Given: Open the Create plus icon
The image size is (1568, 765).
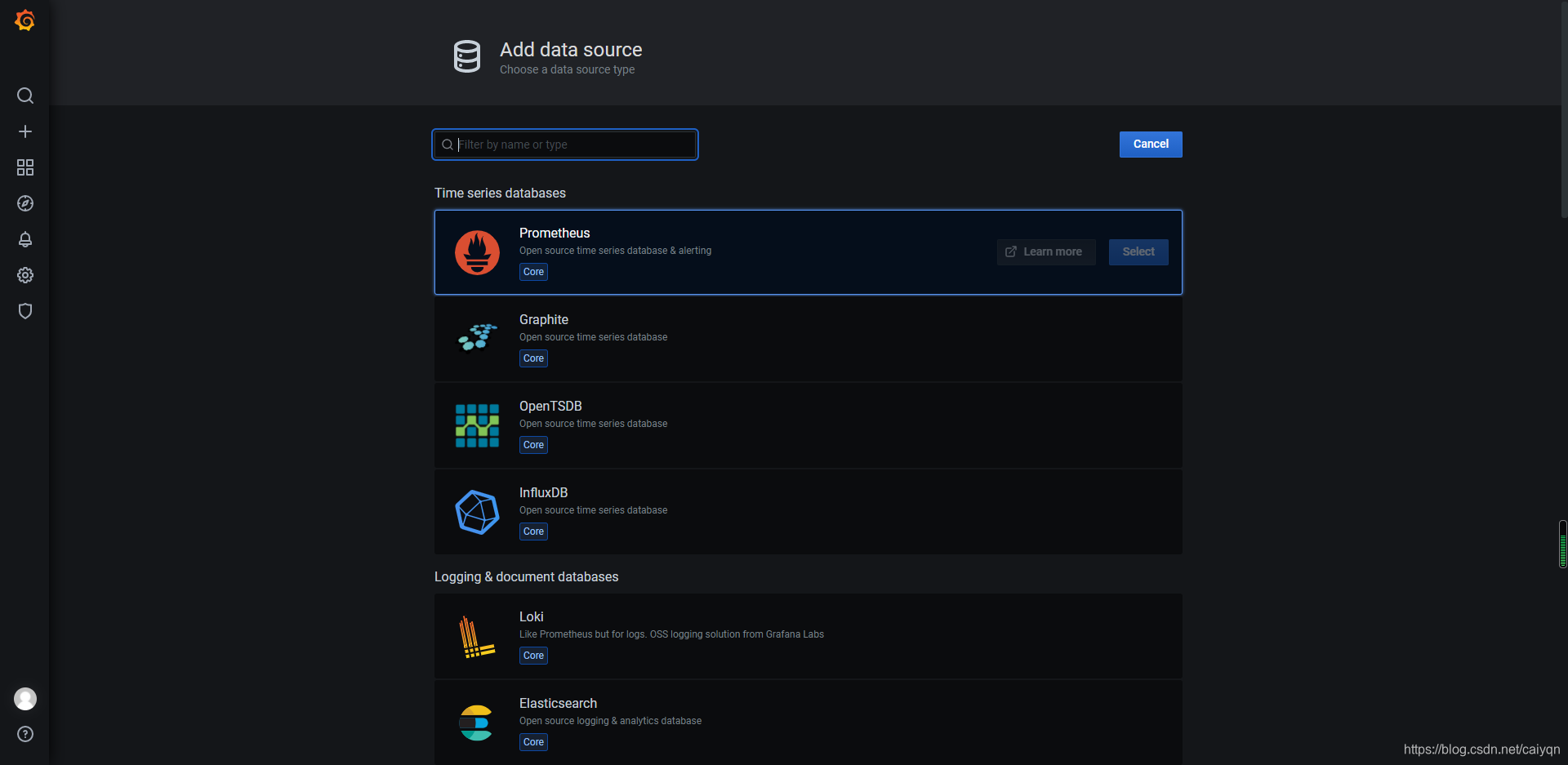Looking at the screenshot, I should pyautogui.click(x=25, y=131).
